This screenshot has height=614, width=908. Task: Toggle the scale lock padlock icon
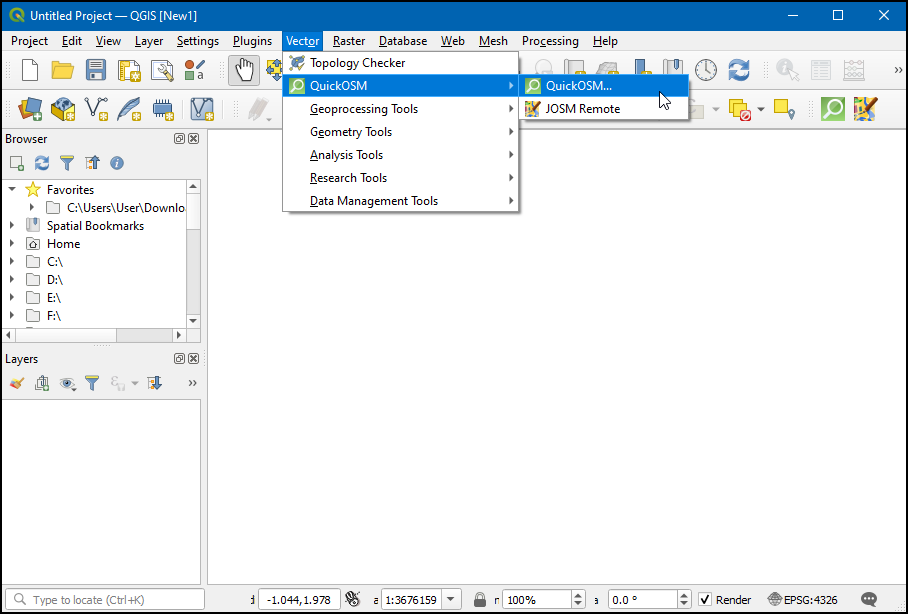[480, 600]
